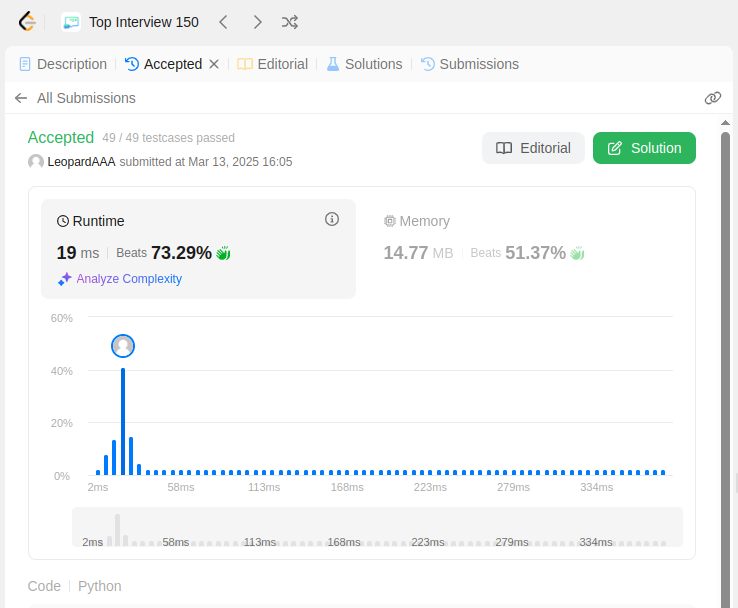
Task: Select the Accepted tab
Action: coord(164,64)
